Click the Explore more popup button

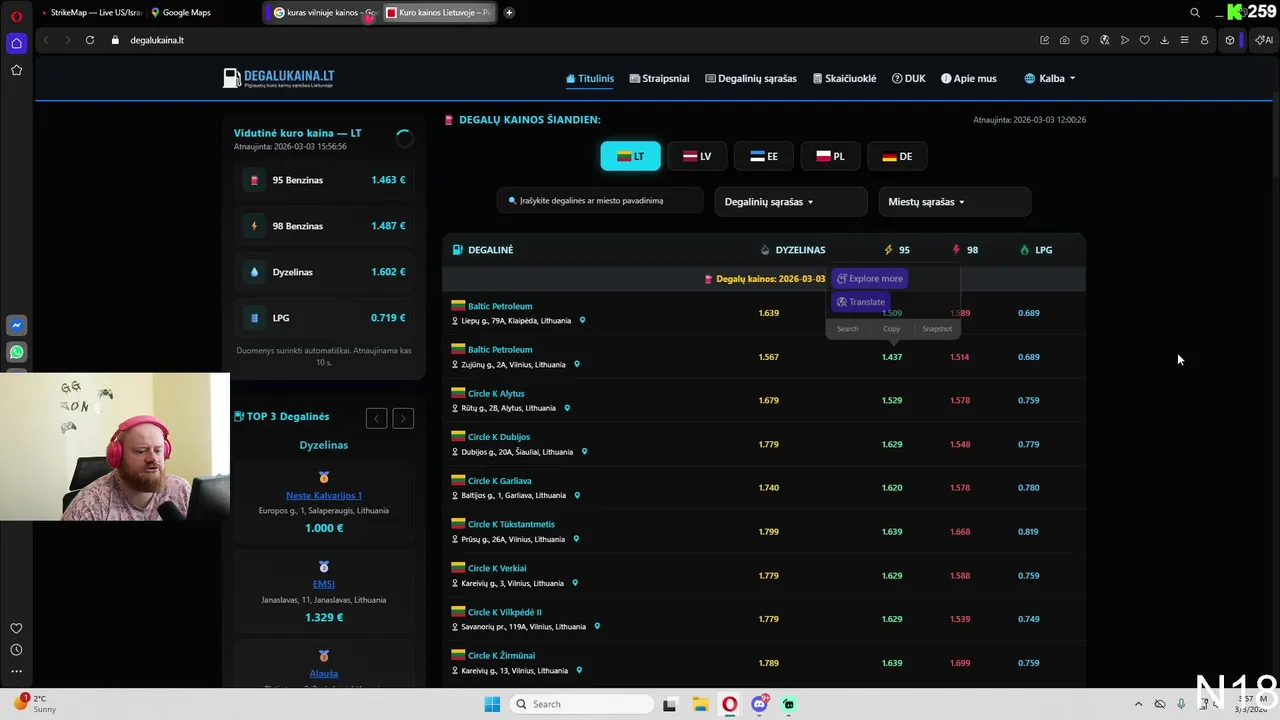(870, 279)
